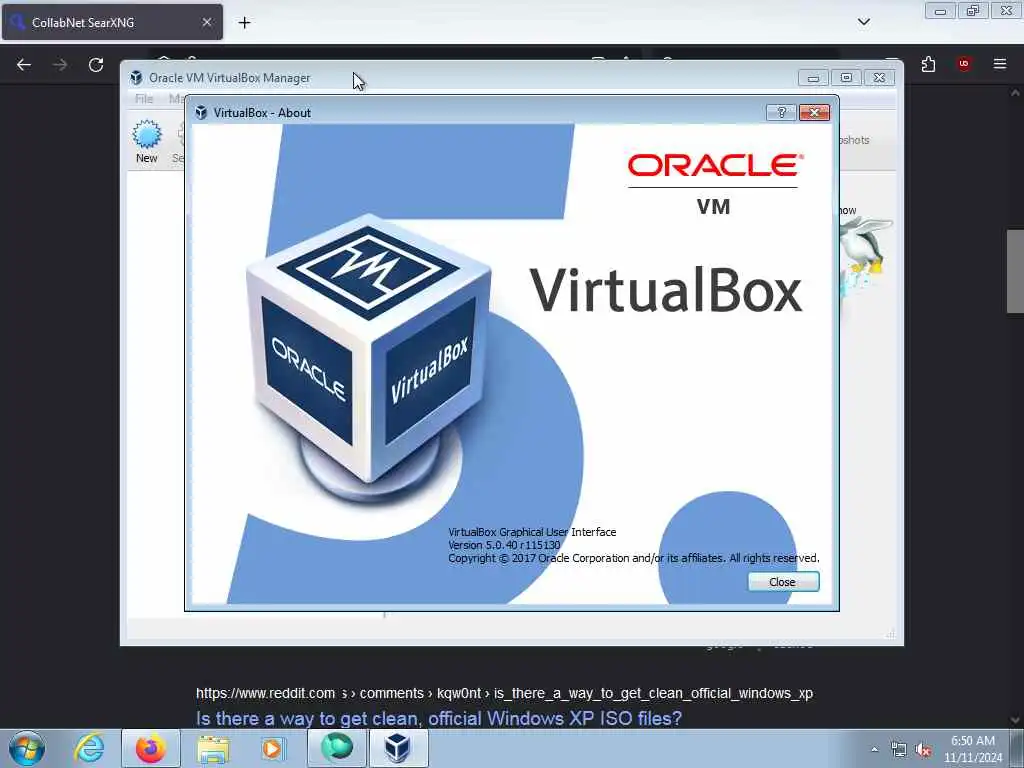Select the New machine toolbar icon
The width and height of the screenshot is (1024, 768).
tap(147, 141)
